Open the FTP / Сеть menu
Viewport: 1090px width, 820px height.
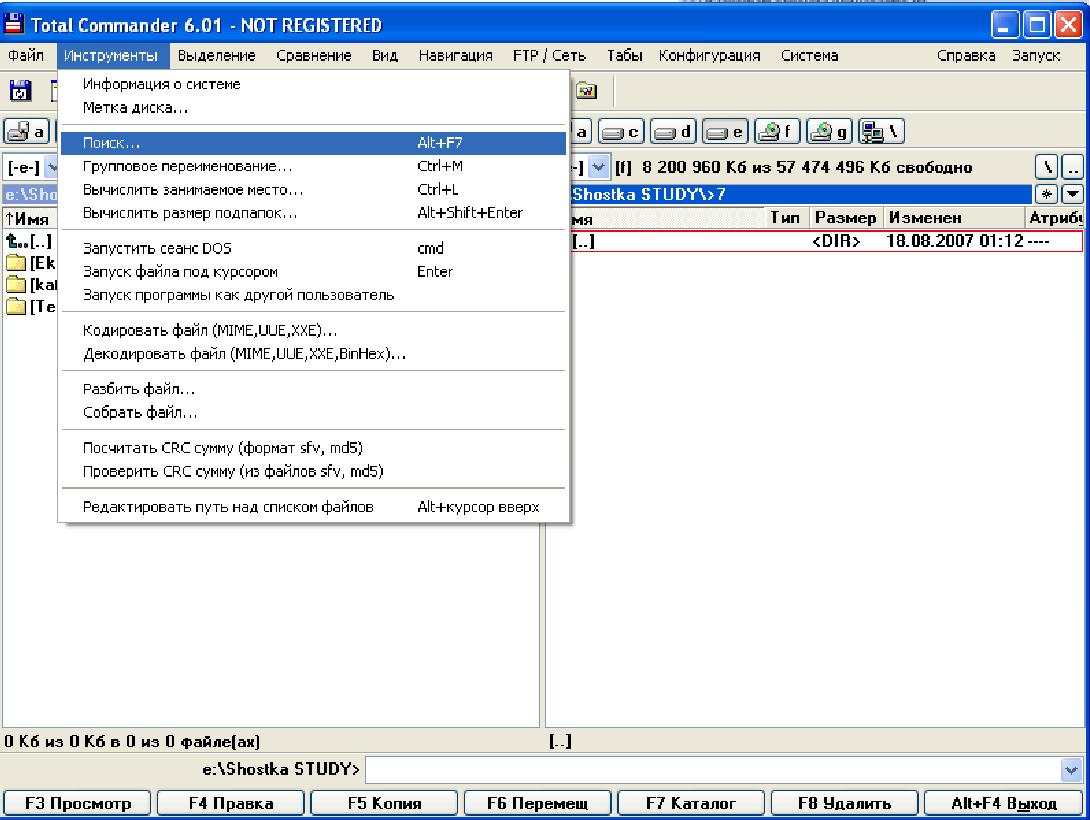(549, 56)
